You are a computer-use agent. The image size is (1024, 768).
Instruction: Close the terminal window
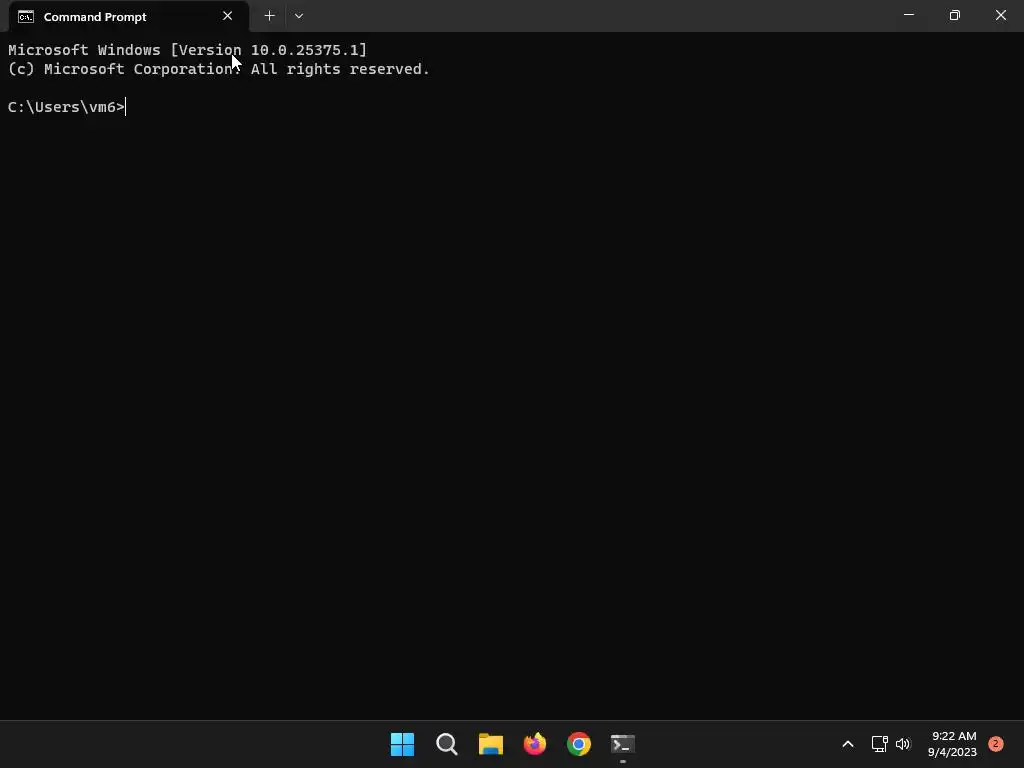pos(1000,15)
